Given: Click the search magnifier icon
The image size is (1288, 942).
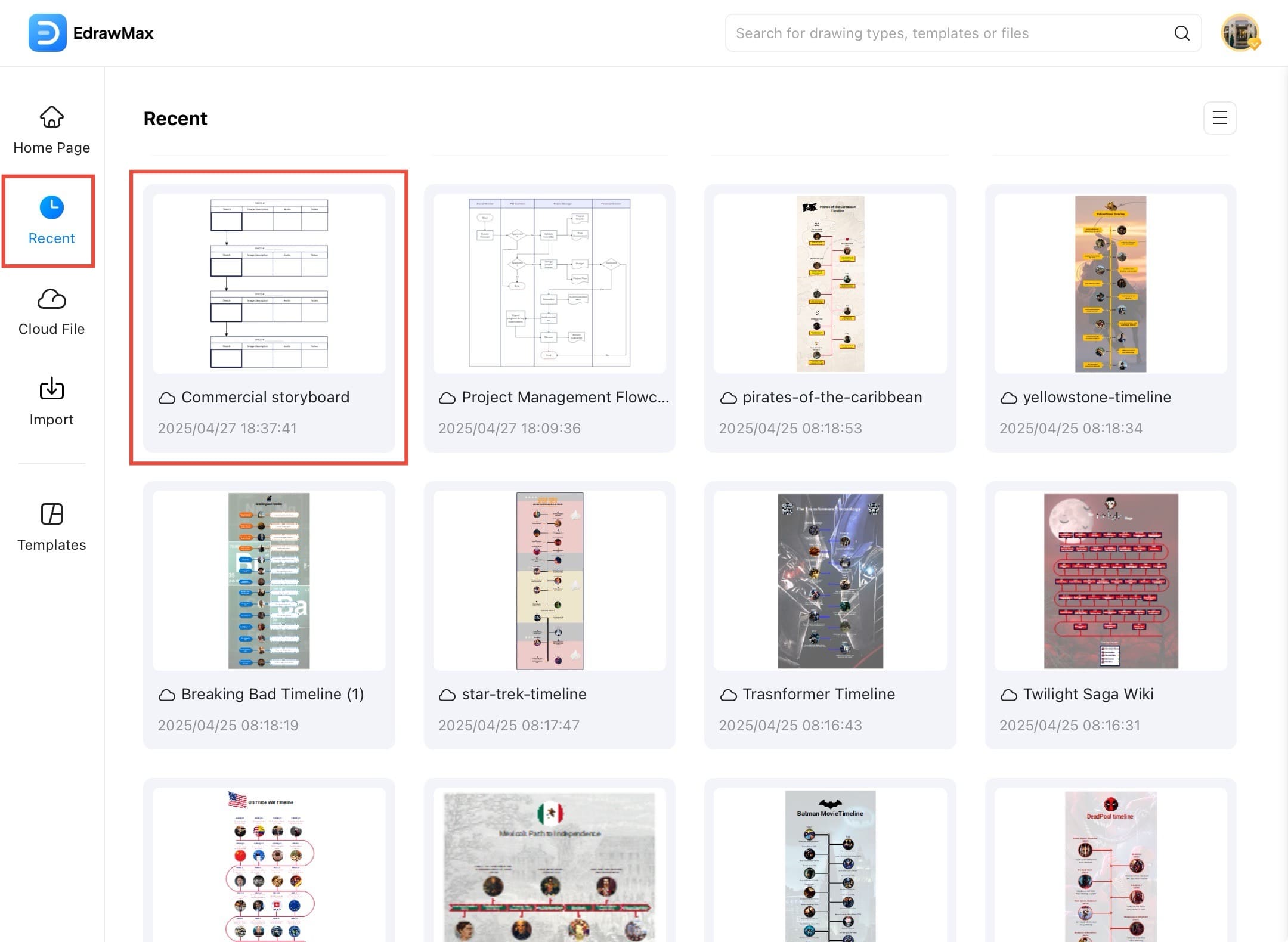Looking at the screenshot, I should pos(1181,33).
